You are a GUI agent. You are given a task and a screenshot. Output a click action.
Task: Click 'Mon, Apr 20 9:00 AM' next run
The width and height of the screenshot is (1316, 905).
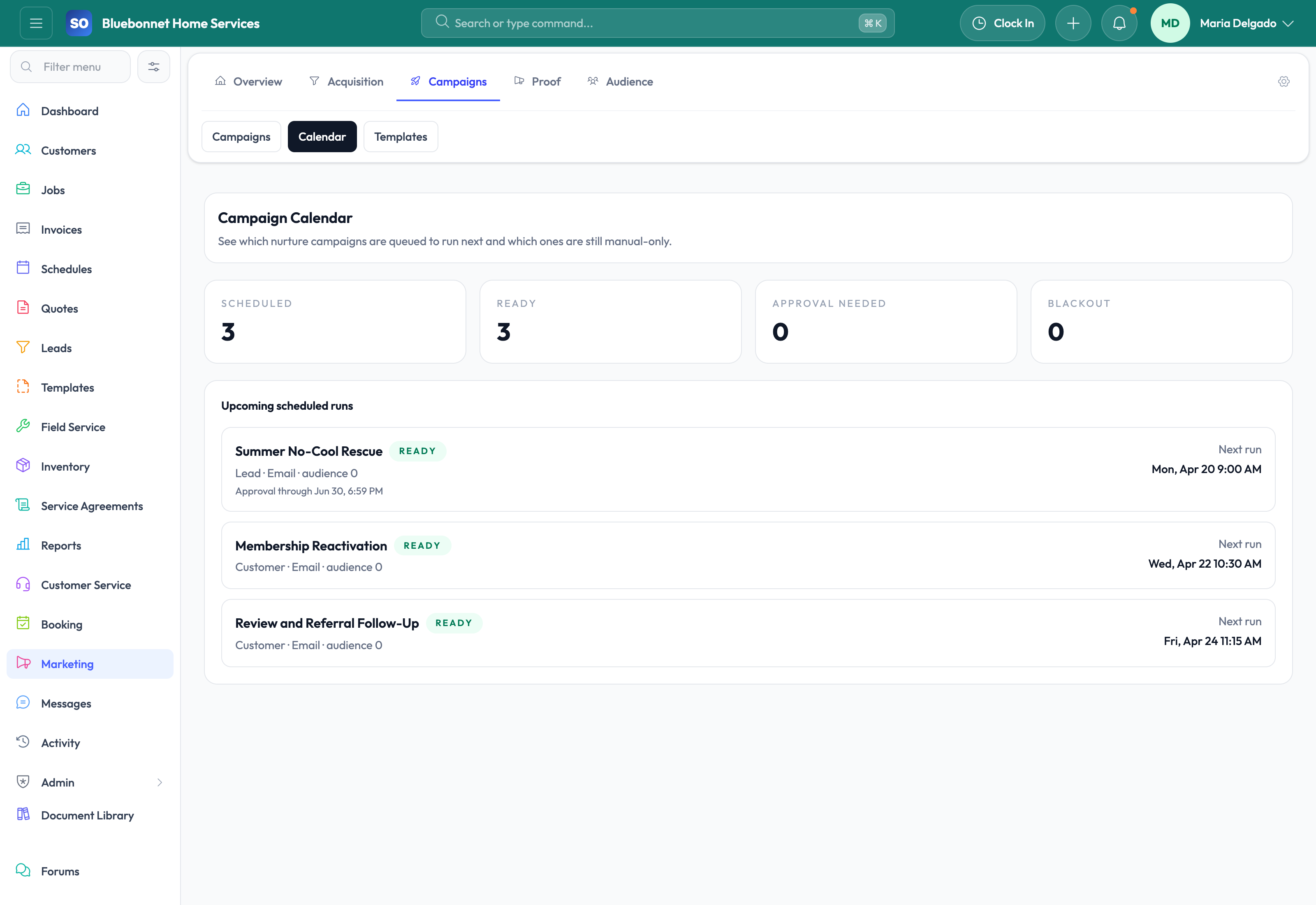[1206, 469]
